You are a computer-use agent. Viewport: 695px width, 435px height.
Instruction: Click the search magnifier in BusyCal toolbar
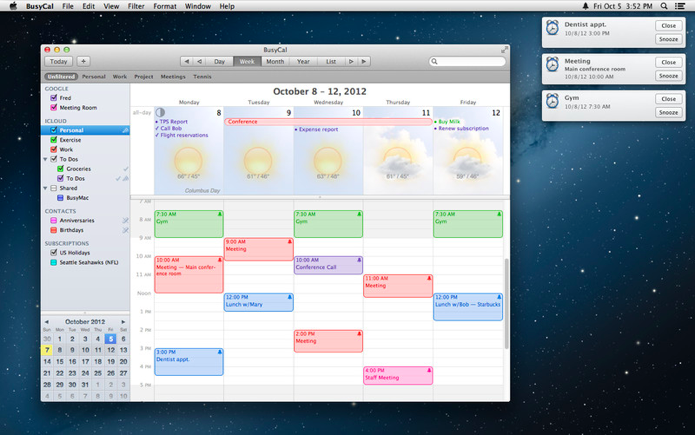(x=434, y=62)
